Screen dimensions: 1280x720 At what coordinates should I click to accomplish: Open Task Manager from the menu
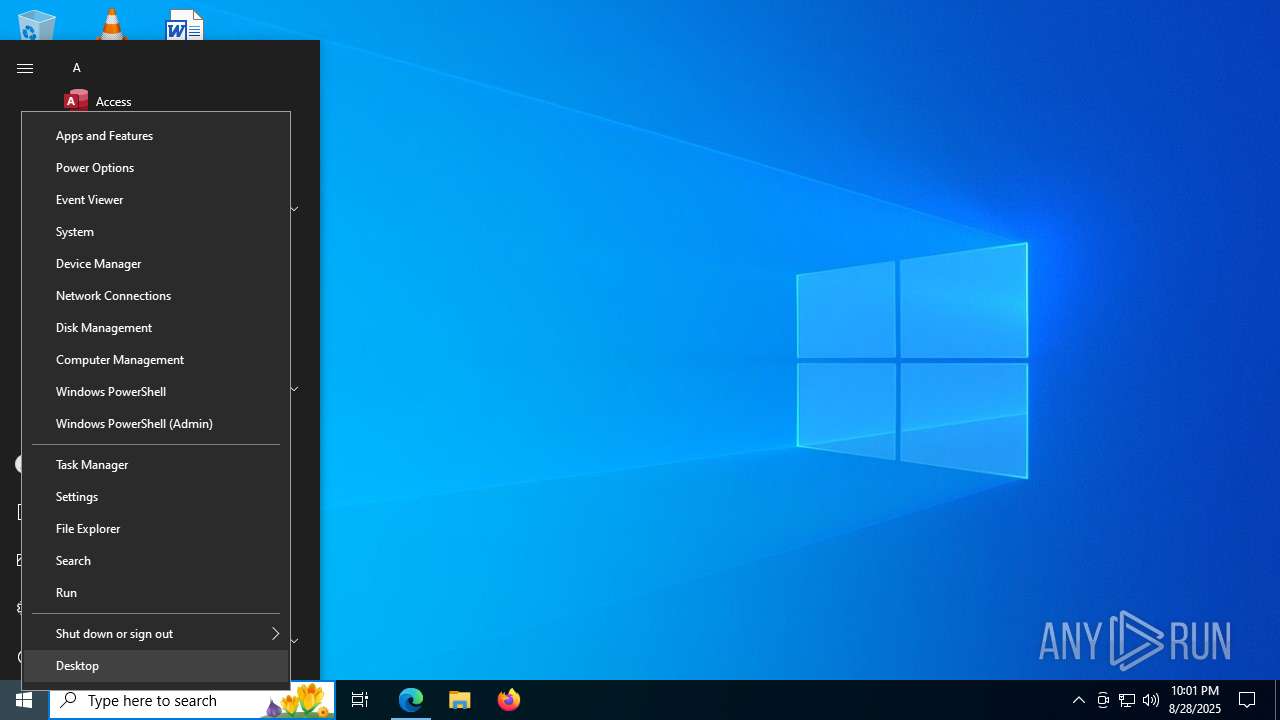tap(156, 464)
